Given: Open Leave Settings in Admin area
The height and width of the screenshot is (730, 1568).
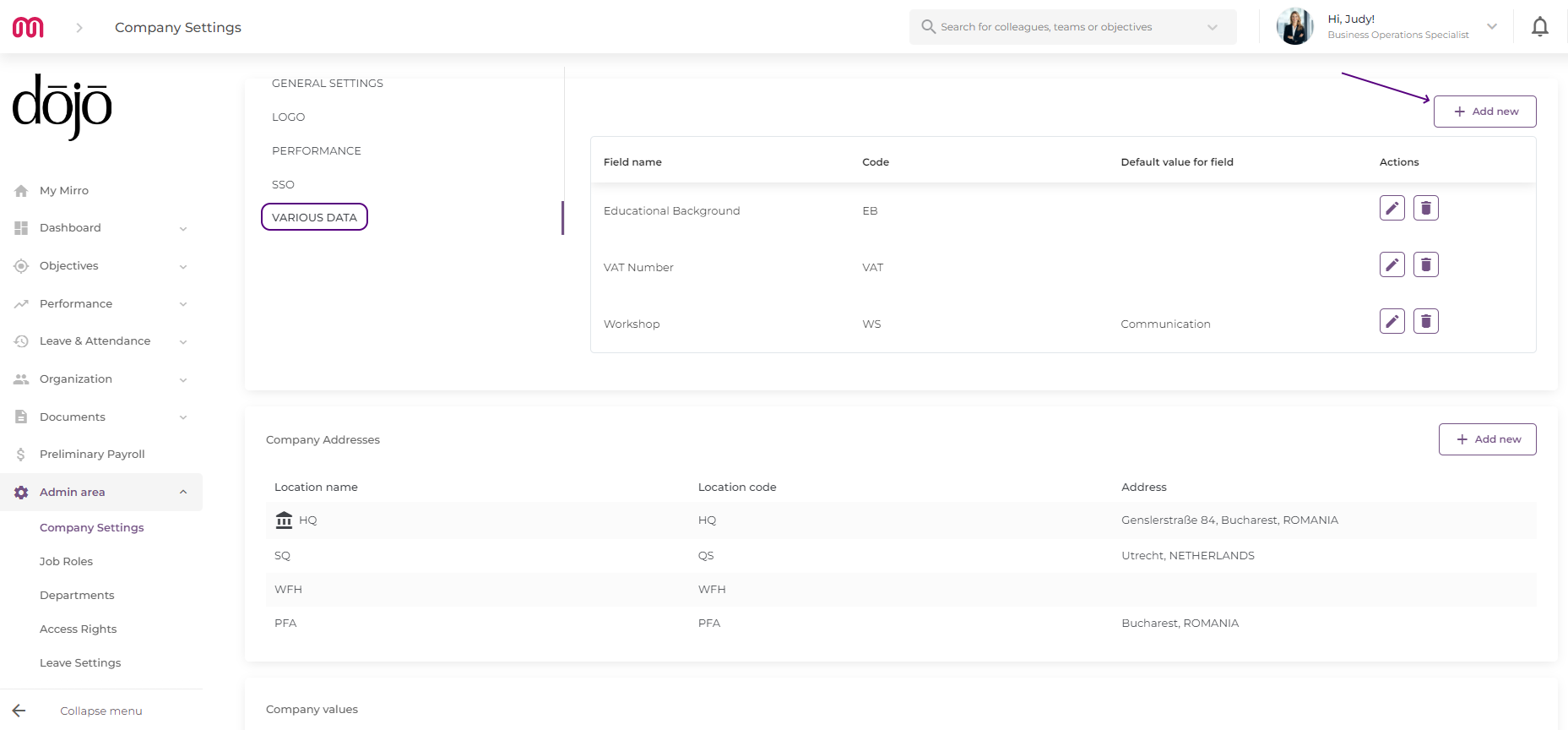Looking at the screenshot, I should pos(80,663).
